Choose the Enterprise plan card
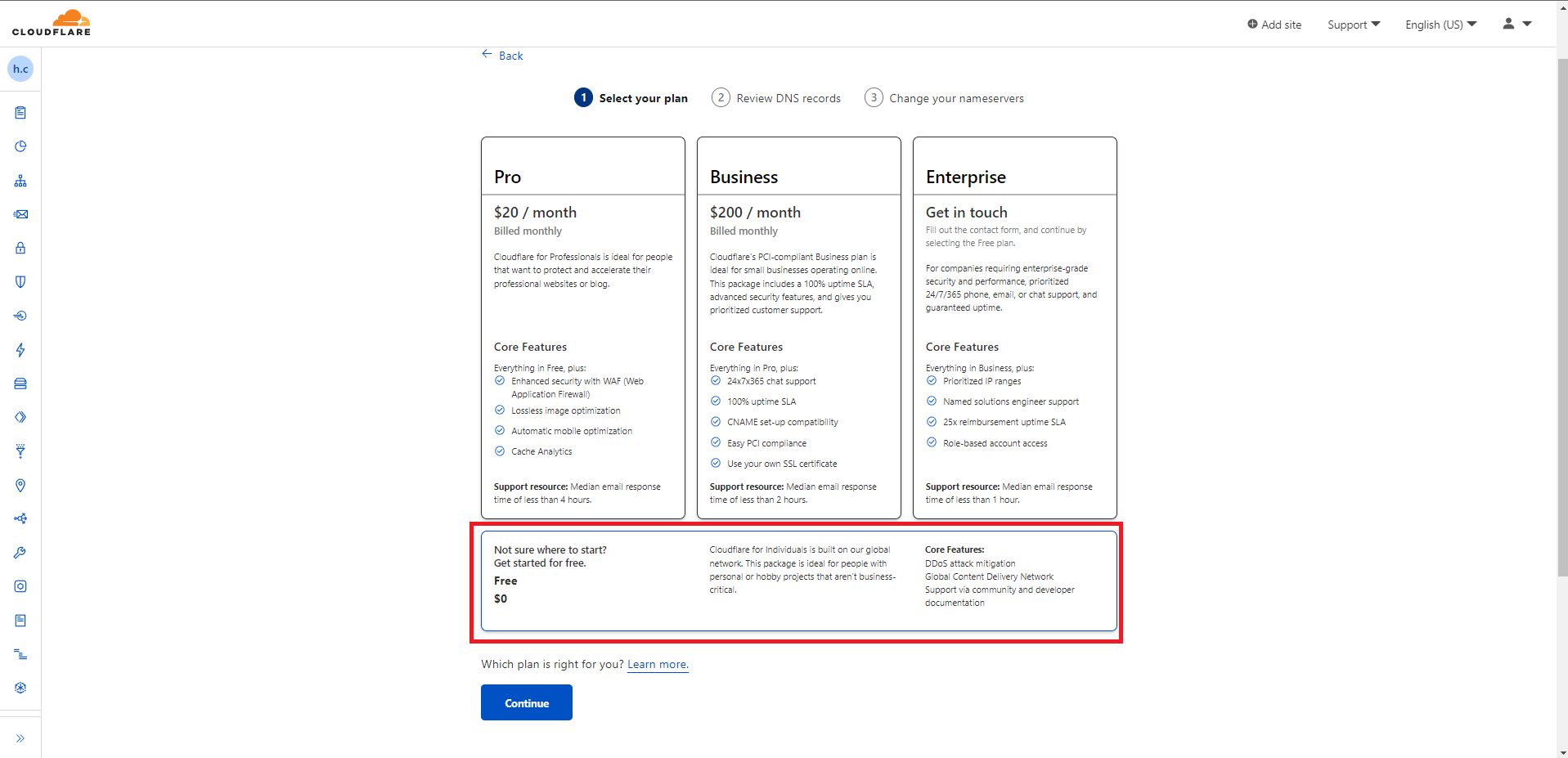The height and width of the screenshot is (758, 1568). pyautogui.click(x=1015, y=328)
